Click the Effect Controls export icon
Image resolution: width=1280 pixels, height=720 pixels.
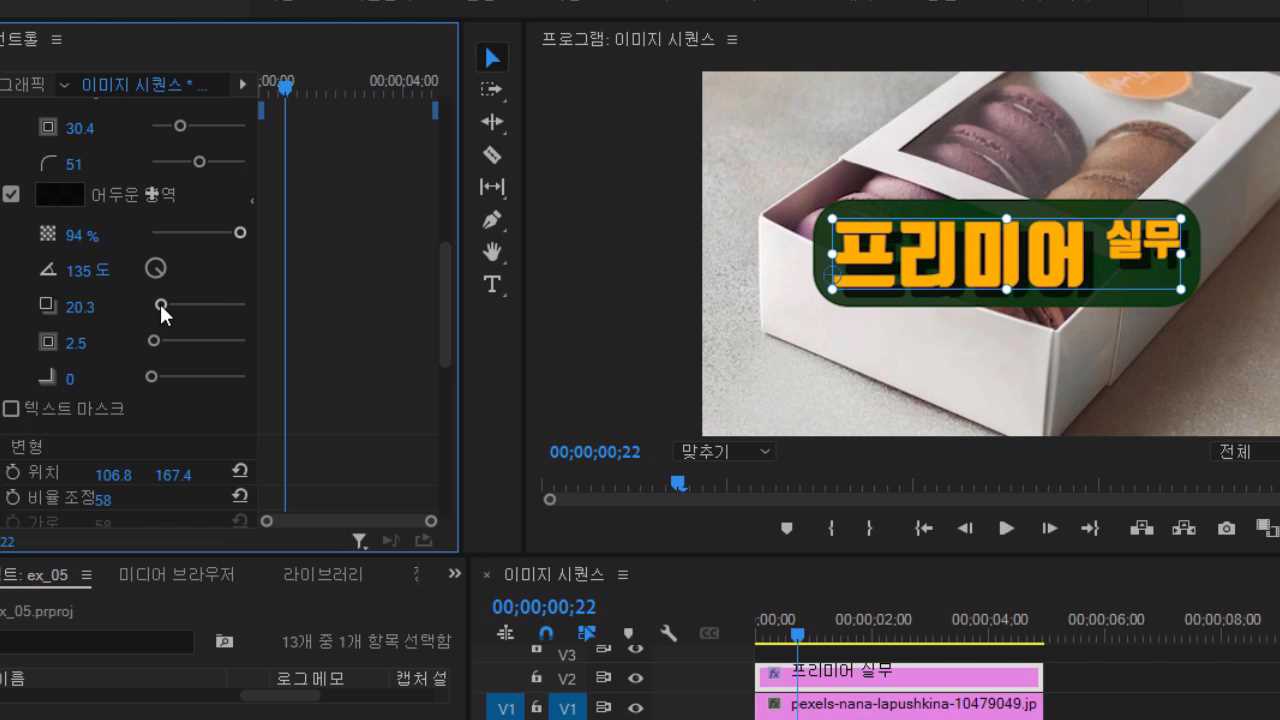[x=424, y=541]
